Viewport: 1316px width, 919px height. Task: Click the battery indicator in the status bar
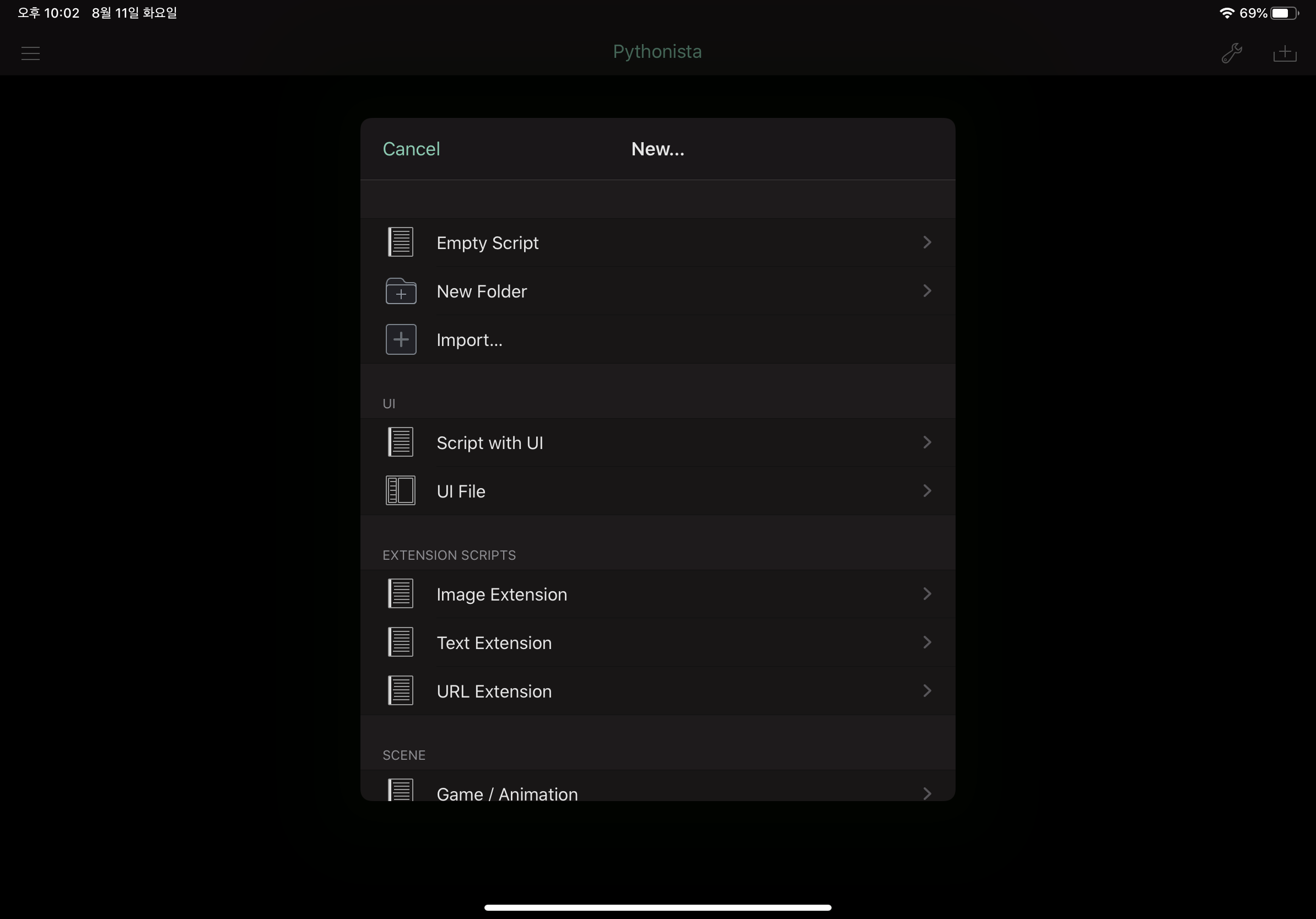(x=1284, y=13)
